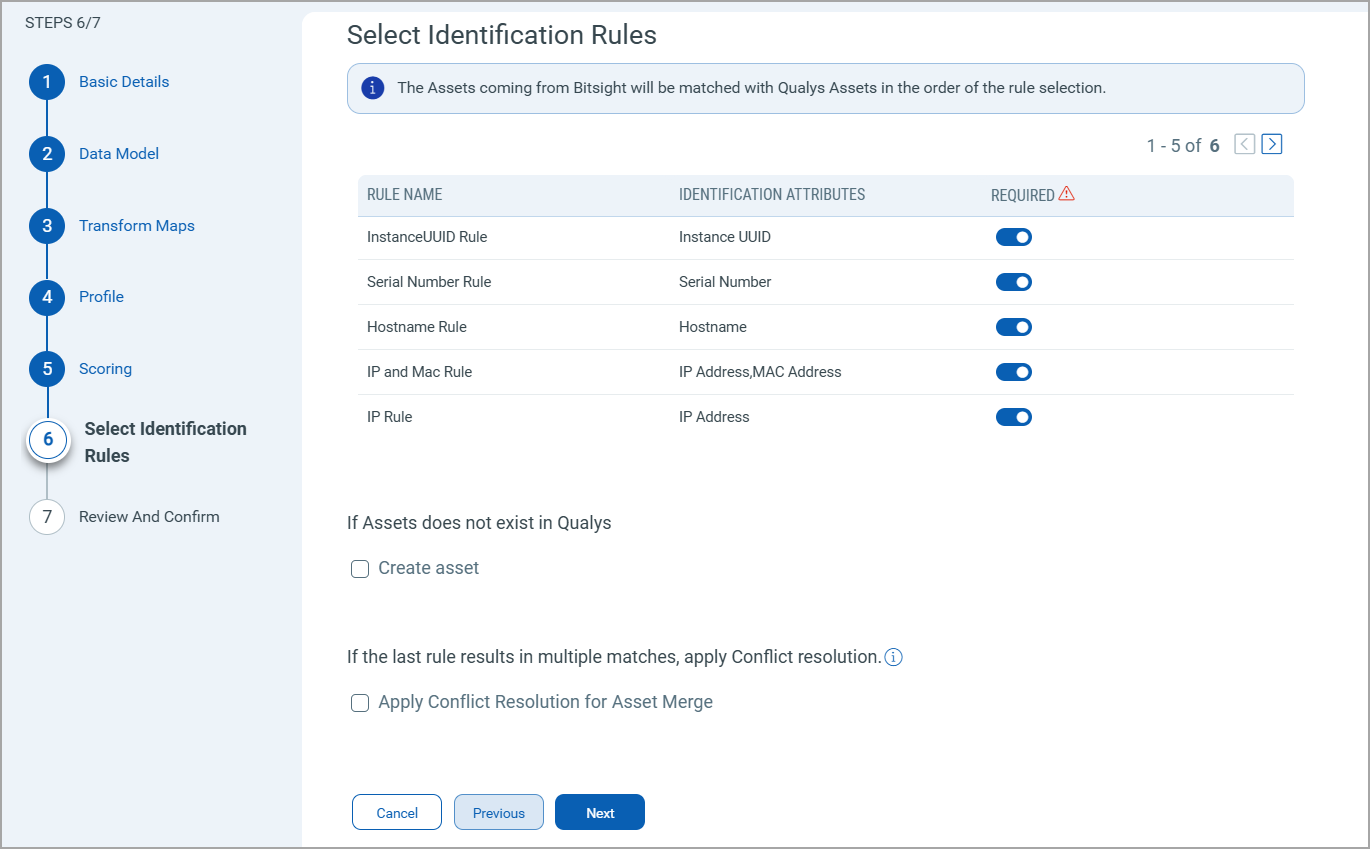Click the warning icon beside REQUIRED header

[1067, 194]
